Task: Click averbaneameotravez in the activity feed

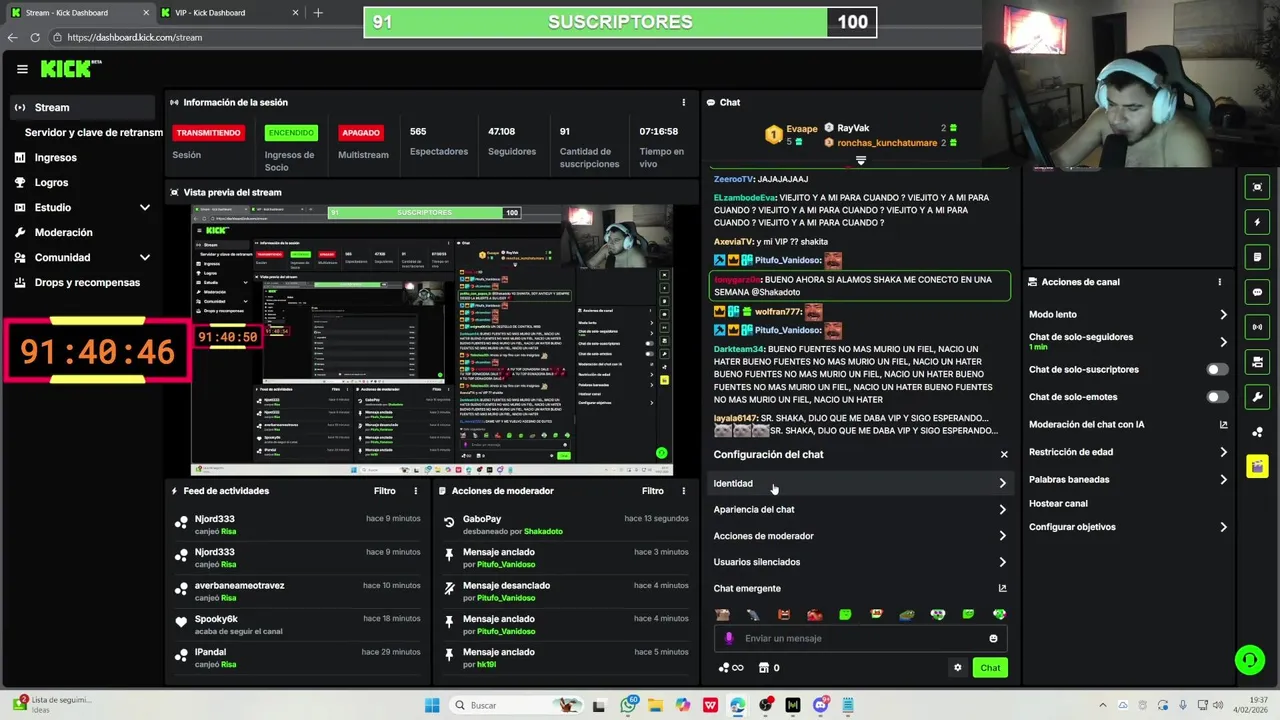Action: (x=240, y=585)
